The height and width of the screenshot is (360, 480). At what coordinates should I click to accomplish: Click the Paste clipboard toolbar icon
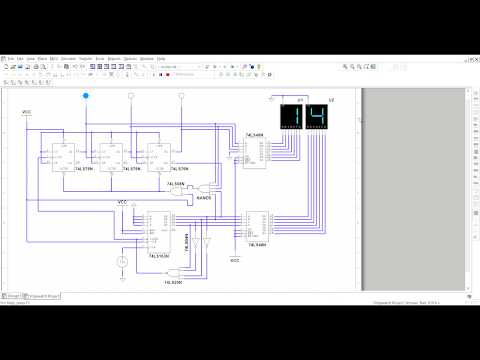(66, 67)
